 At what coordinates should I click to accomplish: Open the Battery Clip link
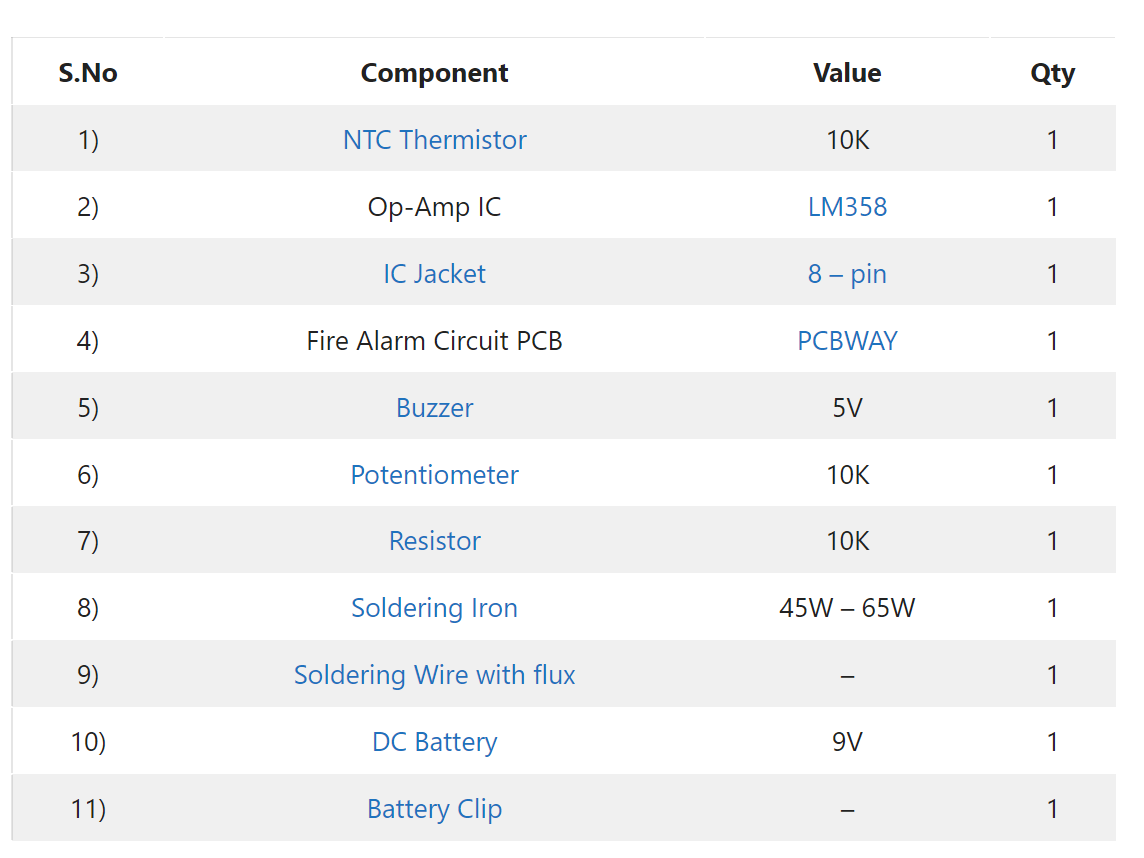click(434, 808)
